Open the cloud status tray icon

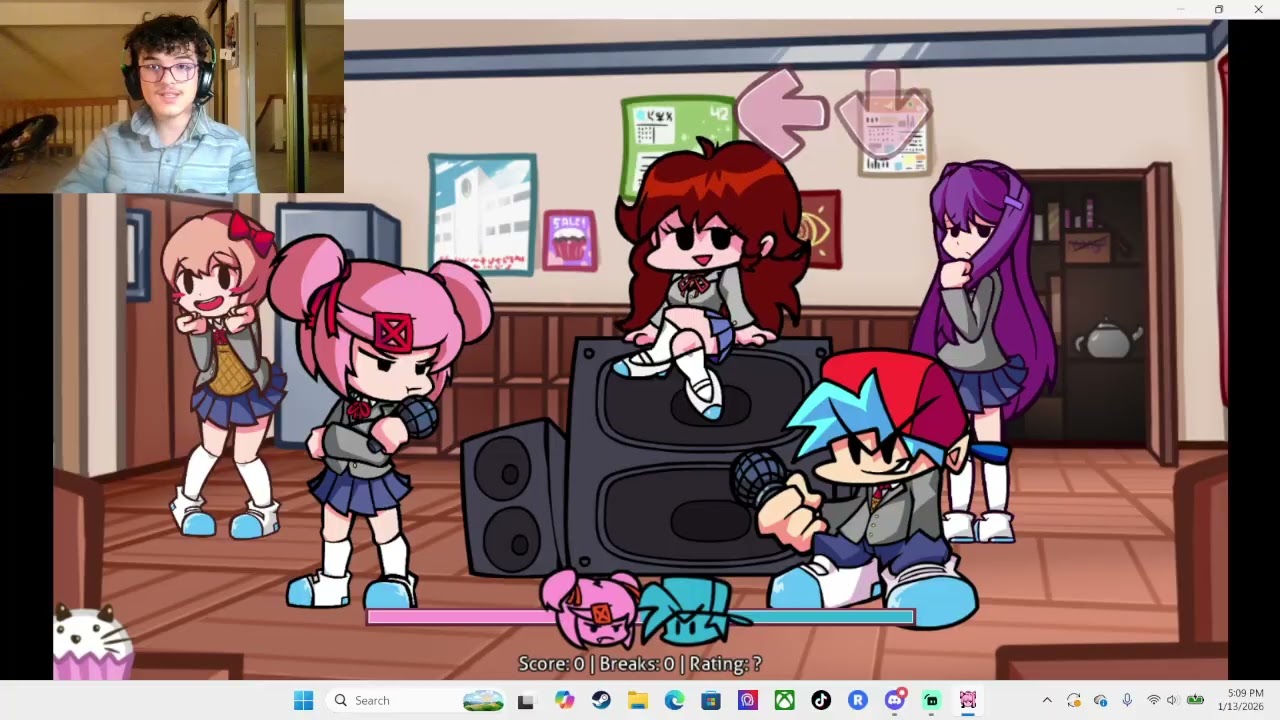1101,701
